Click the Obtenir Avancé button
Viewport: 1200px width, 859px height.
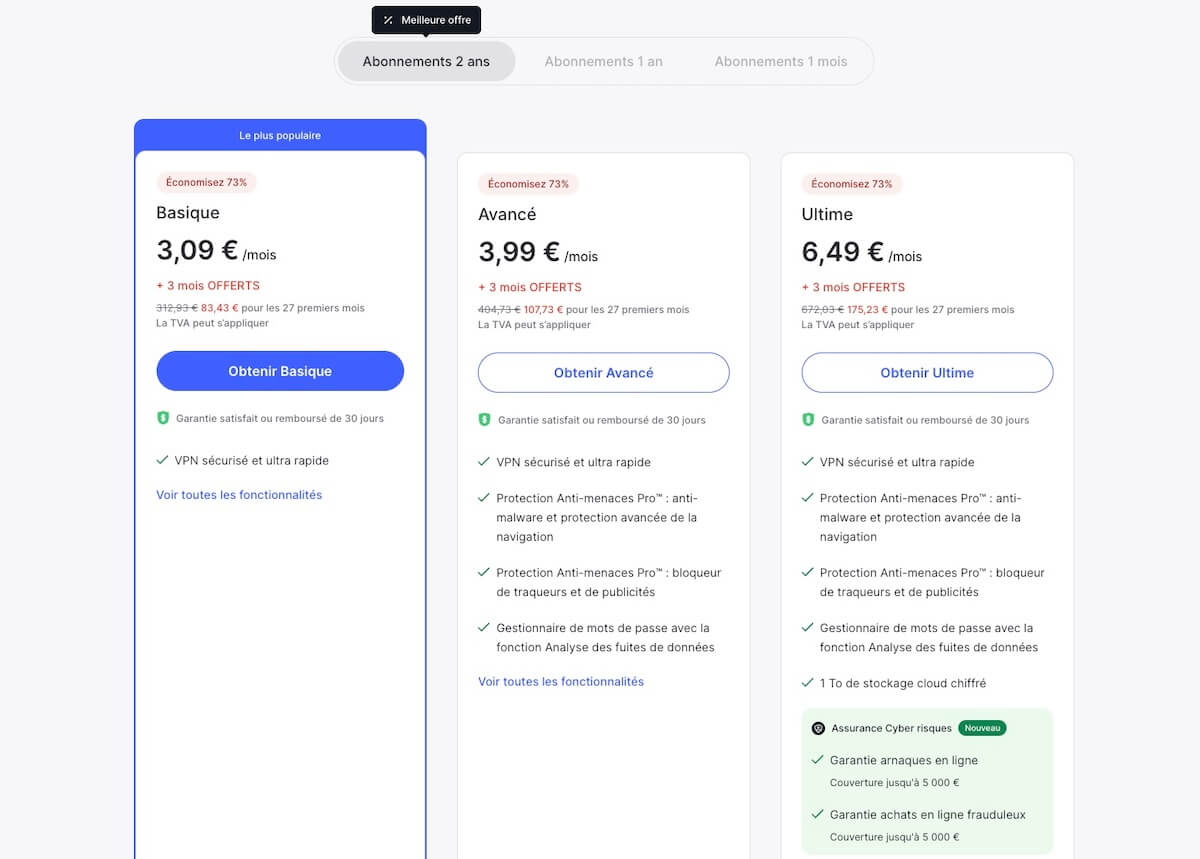604,373
